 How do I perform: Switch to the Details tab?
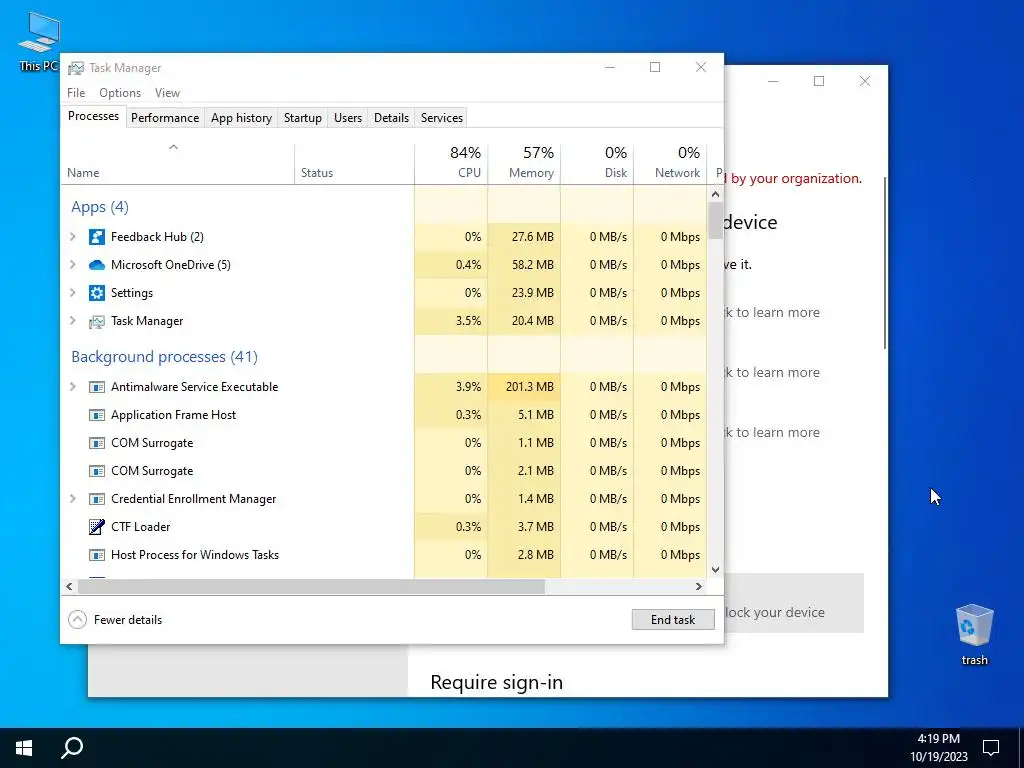pyautogui.click(x=391, y=118)
